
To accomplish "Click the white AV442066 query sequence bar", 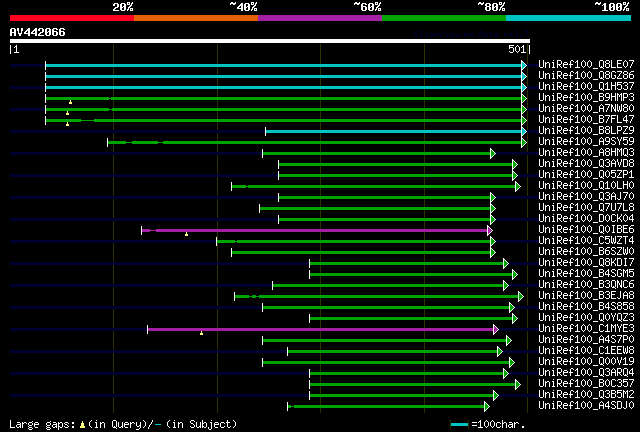I will point(270,41).
